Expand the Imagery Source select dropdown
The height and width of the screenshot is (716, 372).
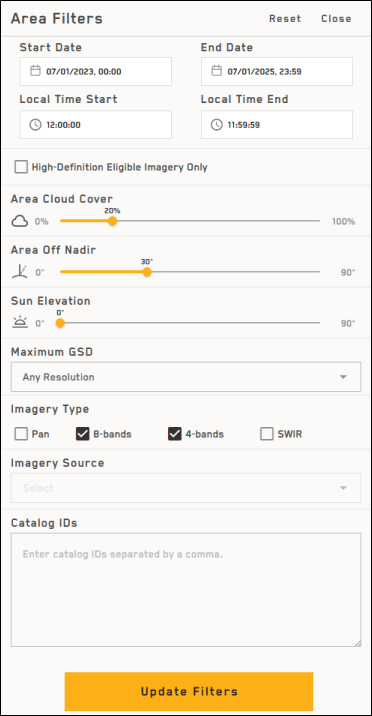pyautogui.click(x=186, y=488)
